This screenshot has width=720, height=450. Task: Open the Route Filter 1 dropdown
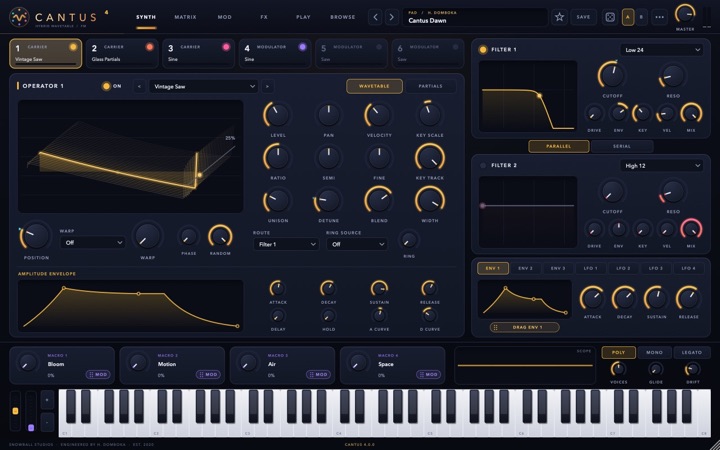point(286,244)
